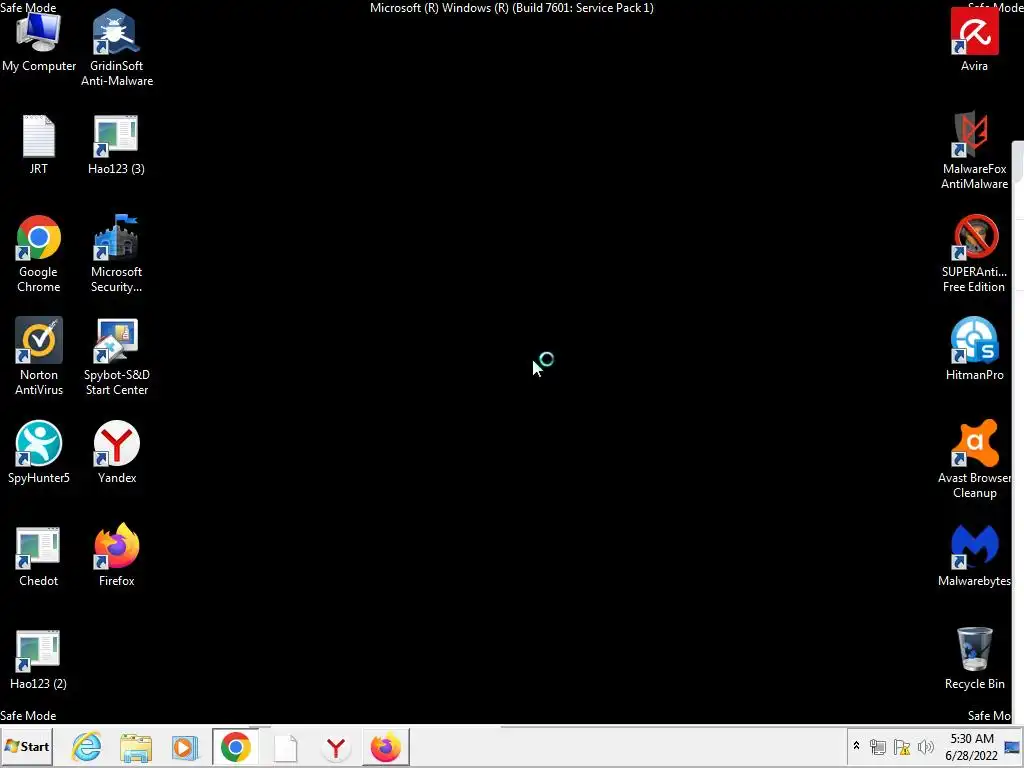
Task: Switch to Firefox taskbar button
Action: coord(385,747)
